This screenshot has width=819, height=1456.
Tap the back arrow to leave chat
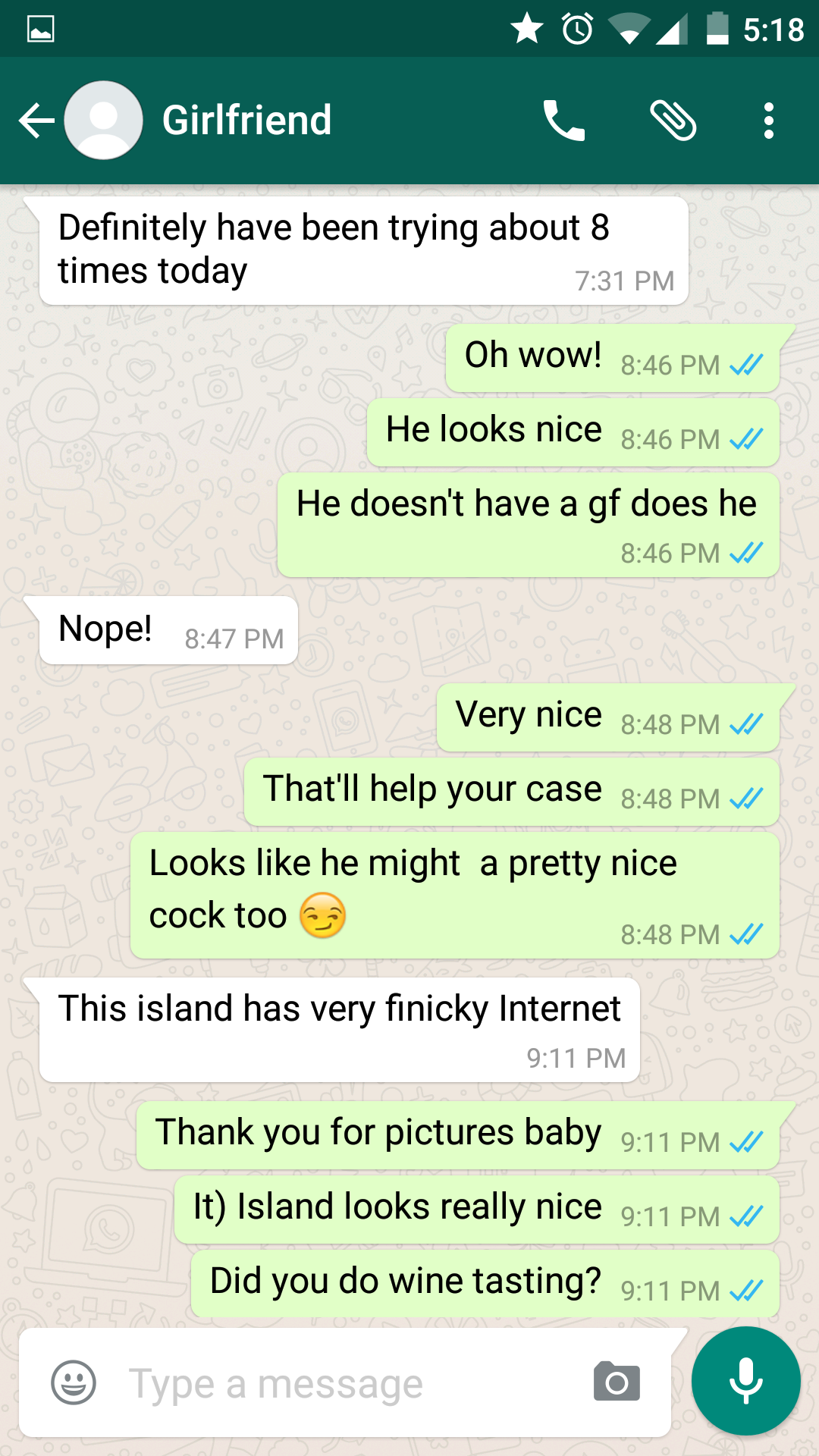(x=36, y=121)
